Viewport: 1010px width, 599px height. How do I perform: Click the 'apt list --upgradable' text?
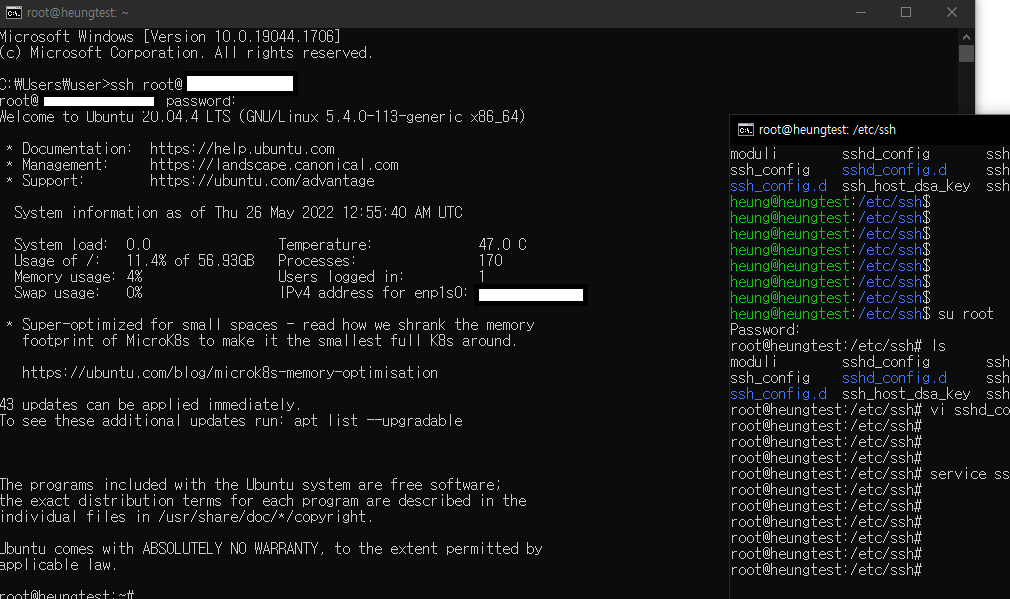[378, 421]
